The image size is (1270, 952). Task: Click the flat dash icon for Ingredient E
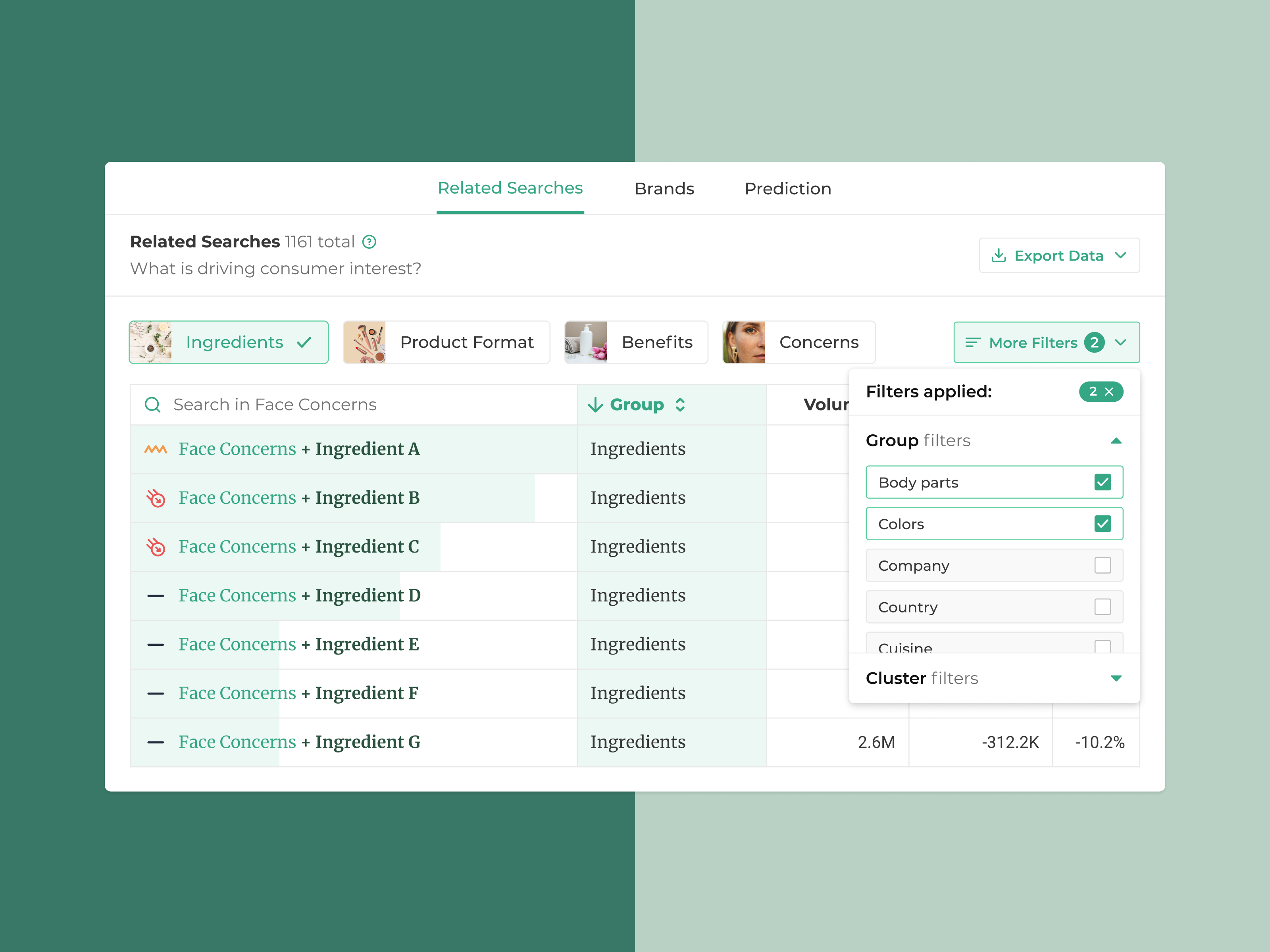(x=156, y=645)
